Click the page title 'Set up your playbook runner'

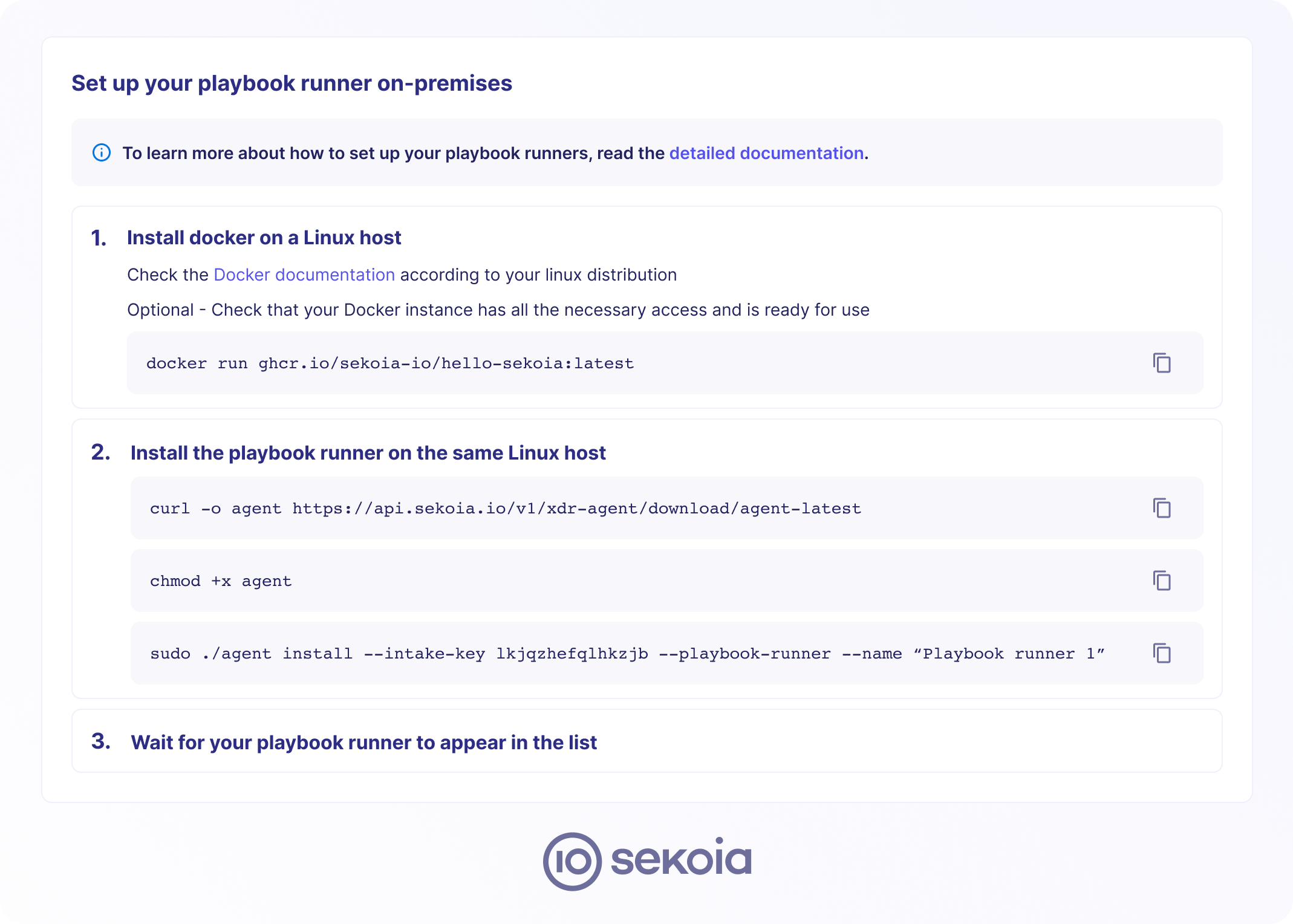[291, 83]
